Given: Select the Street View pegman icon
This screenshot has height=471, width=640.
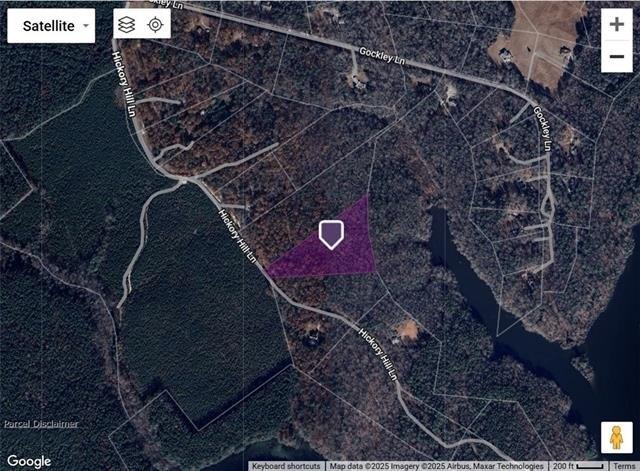Looking at the screenshot, I should click(x=616, y=438).
